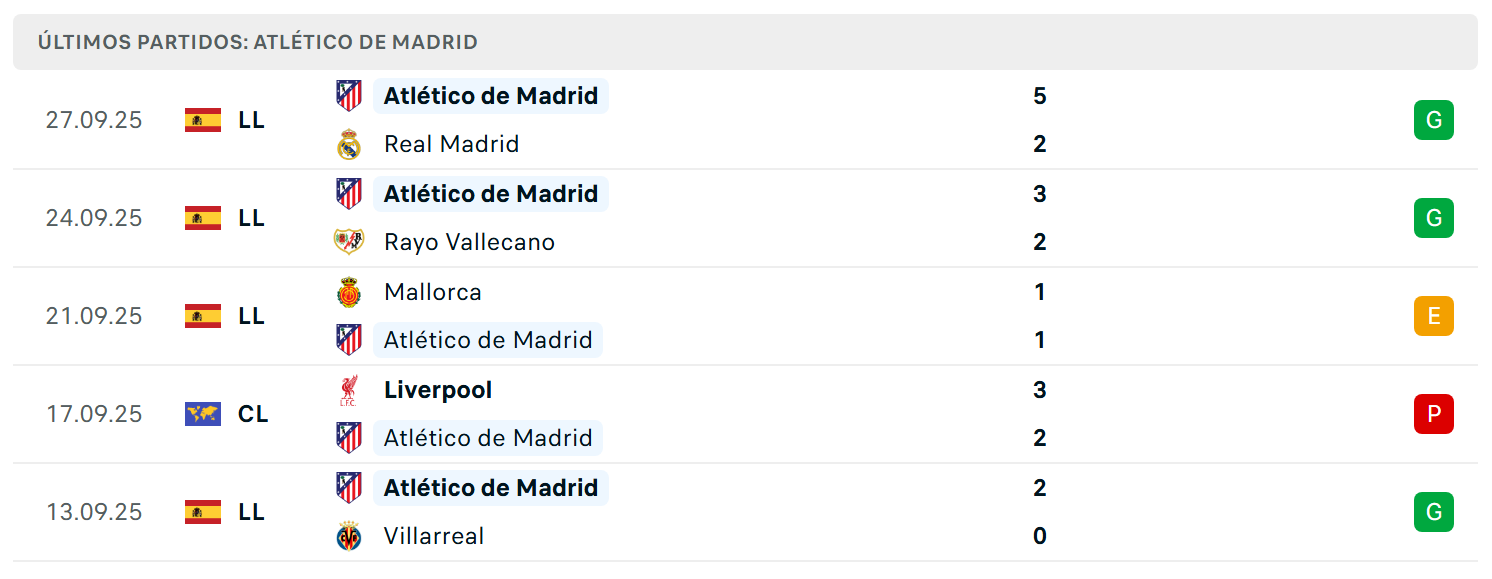Open the Real Madrid team link
Viewport: 1492px width, 579px height.
coord(452,144)
